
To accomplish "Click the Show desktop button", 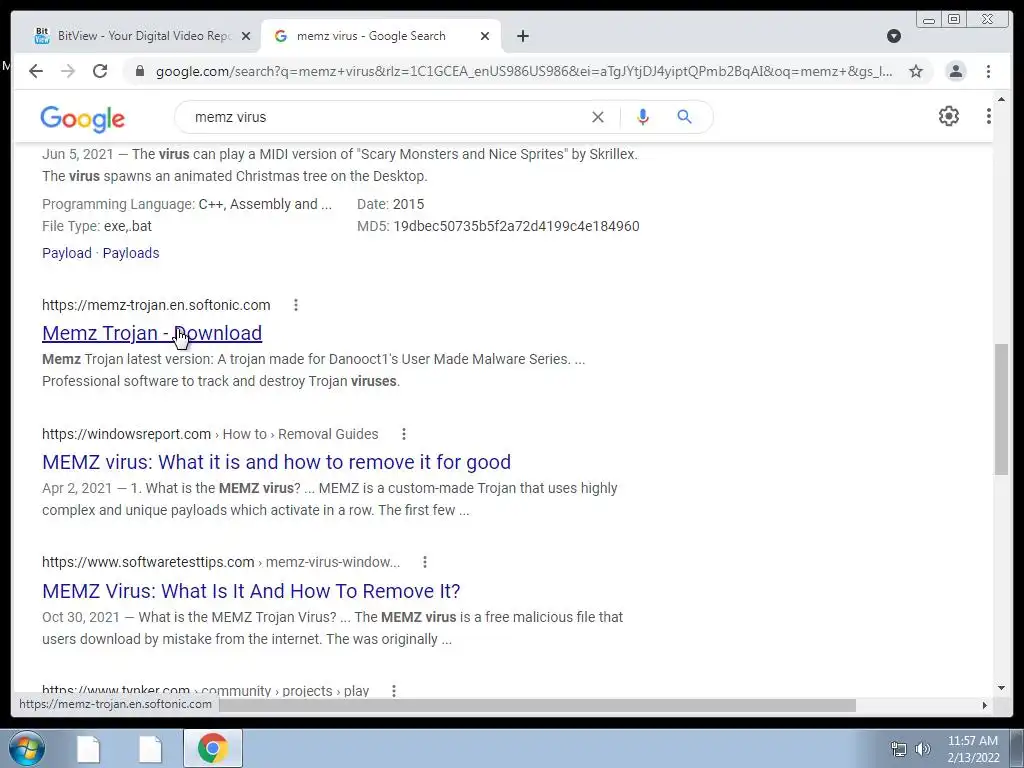I will 1017,749.
